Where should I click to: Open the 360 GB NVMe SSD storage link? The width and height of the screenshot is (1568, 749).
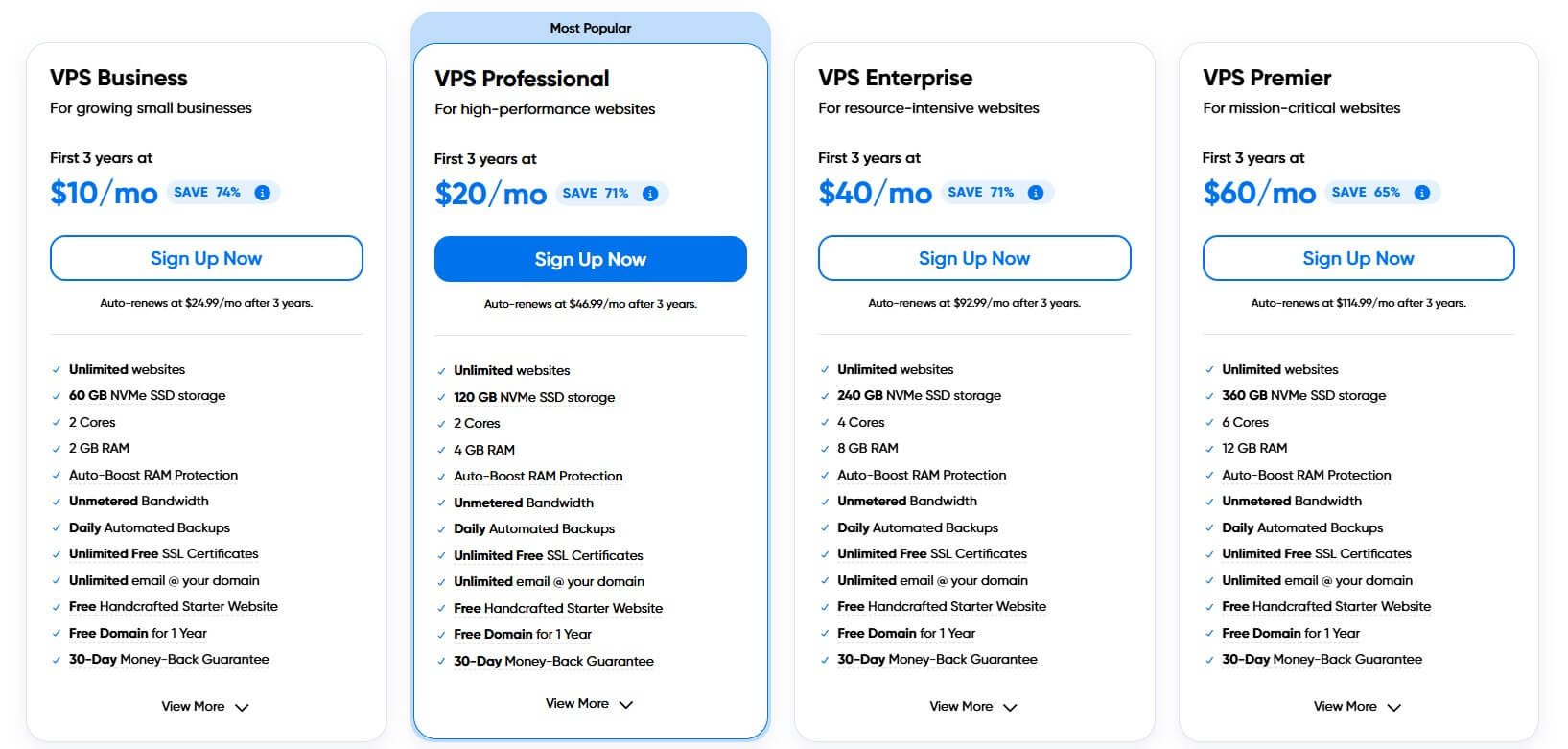point(1303,395)
